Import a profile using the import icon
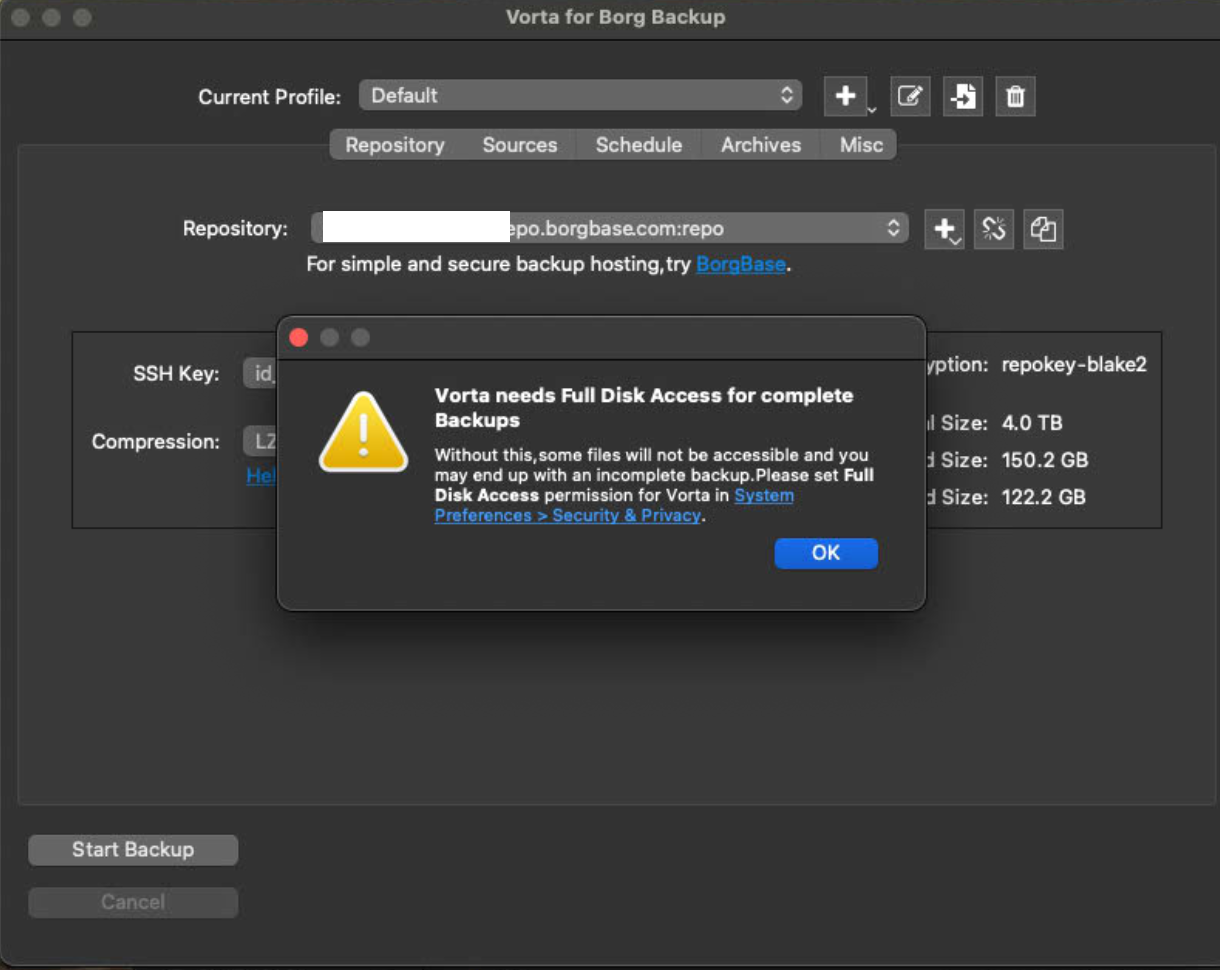Viewport: 1220px width, 970px height. coord(963,96)
